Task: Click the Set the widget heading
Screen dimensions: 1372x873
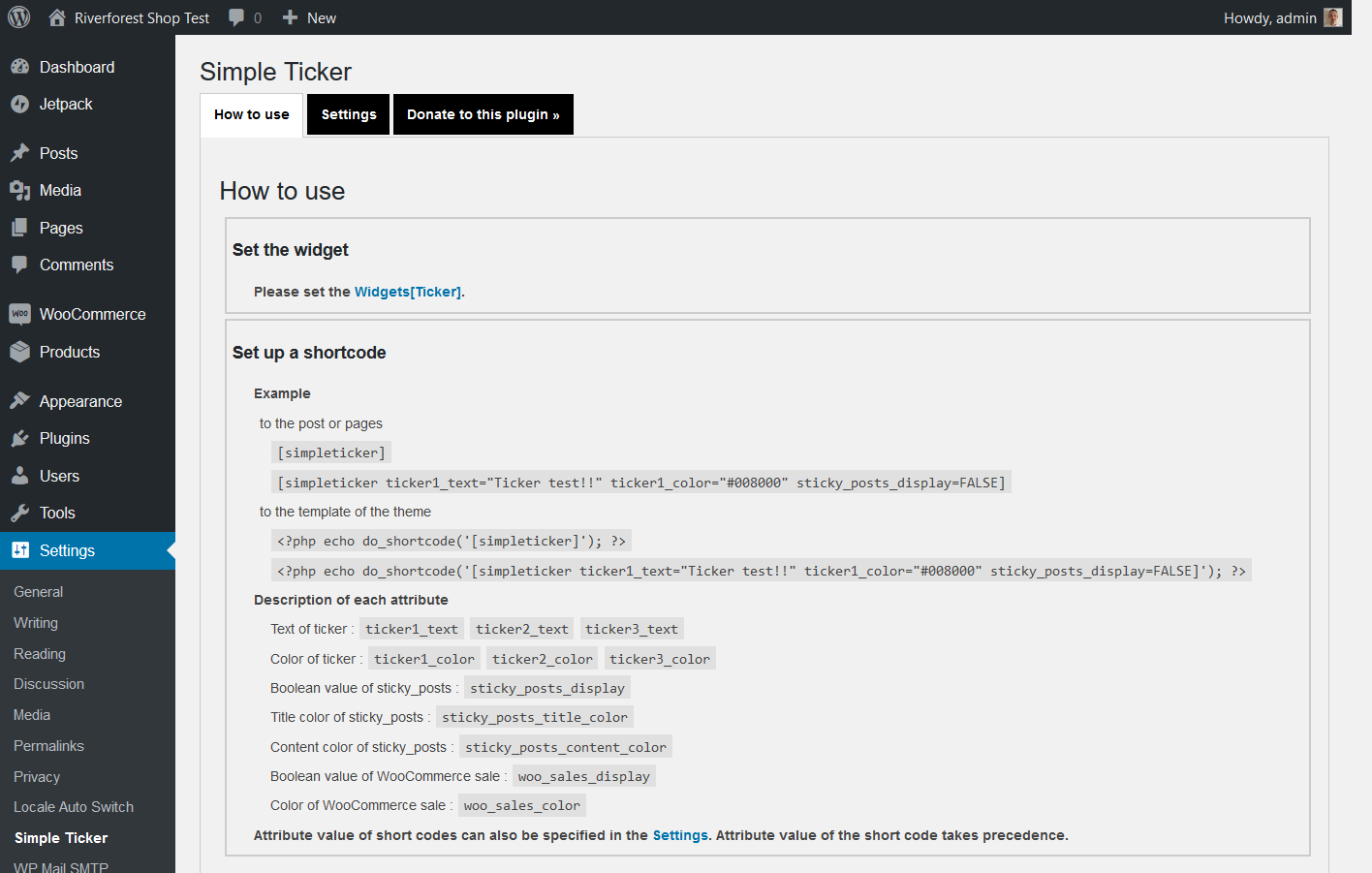Action: pyautogui.click(x=291, y=250)
